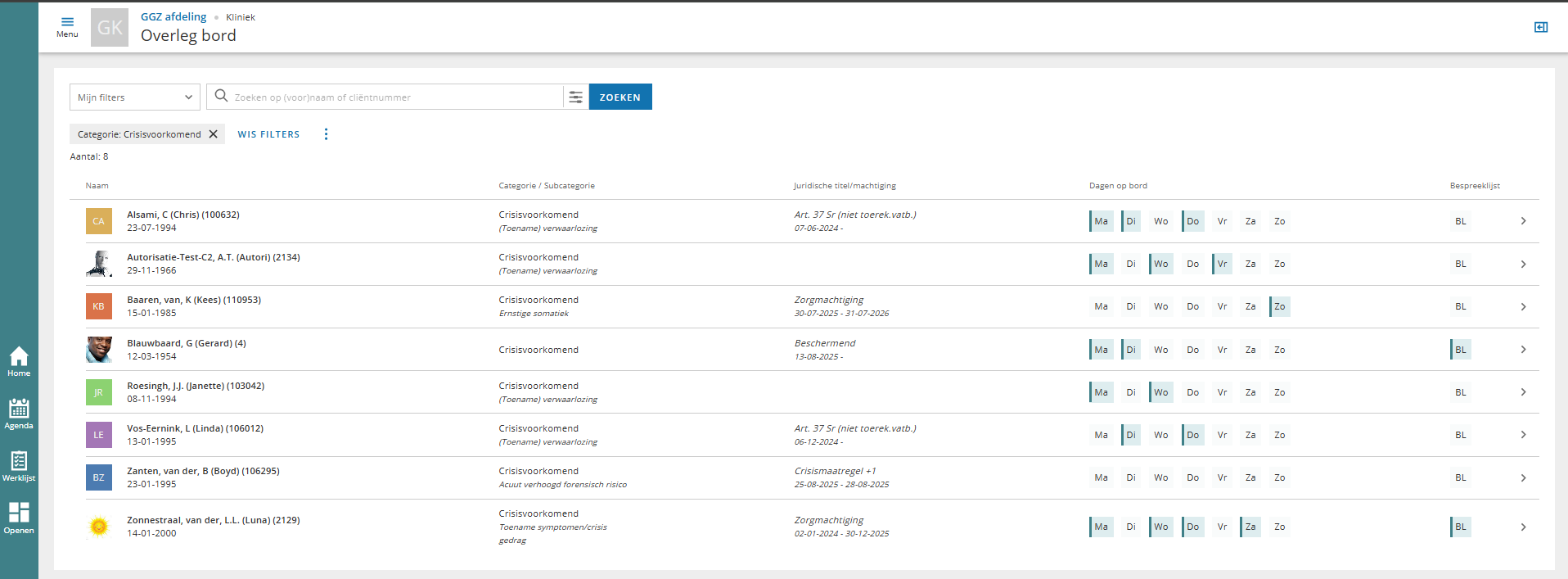The width and height of the screenshot is (1568, 579).
Task: Expand row chevron for Roesingh, J.J.
Action: (1523, 392)
